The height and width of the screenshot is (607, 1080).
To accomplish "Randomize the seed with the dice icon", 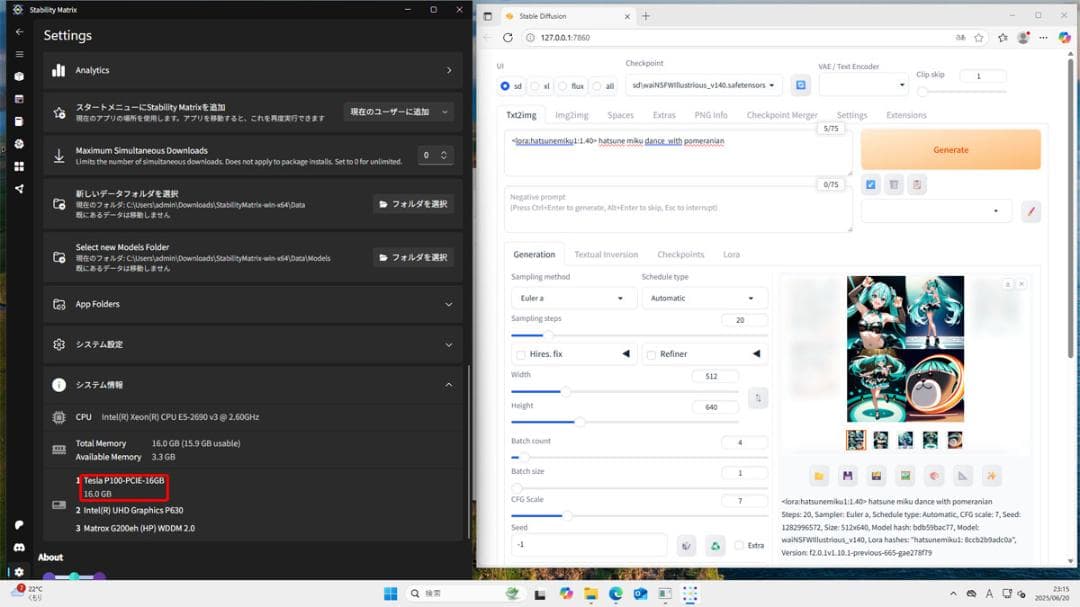I will [686, 545].
